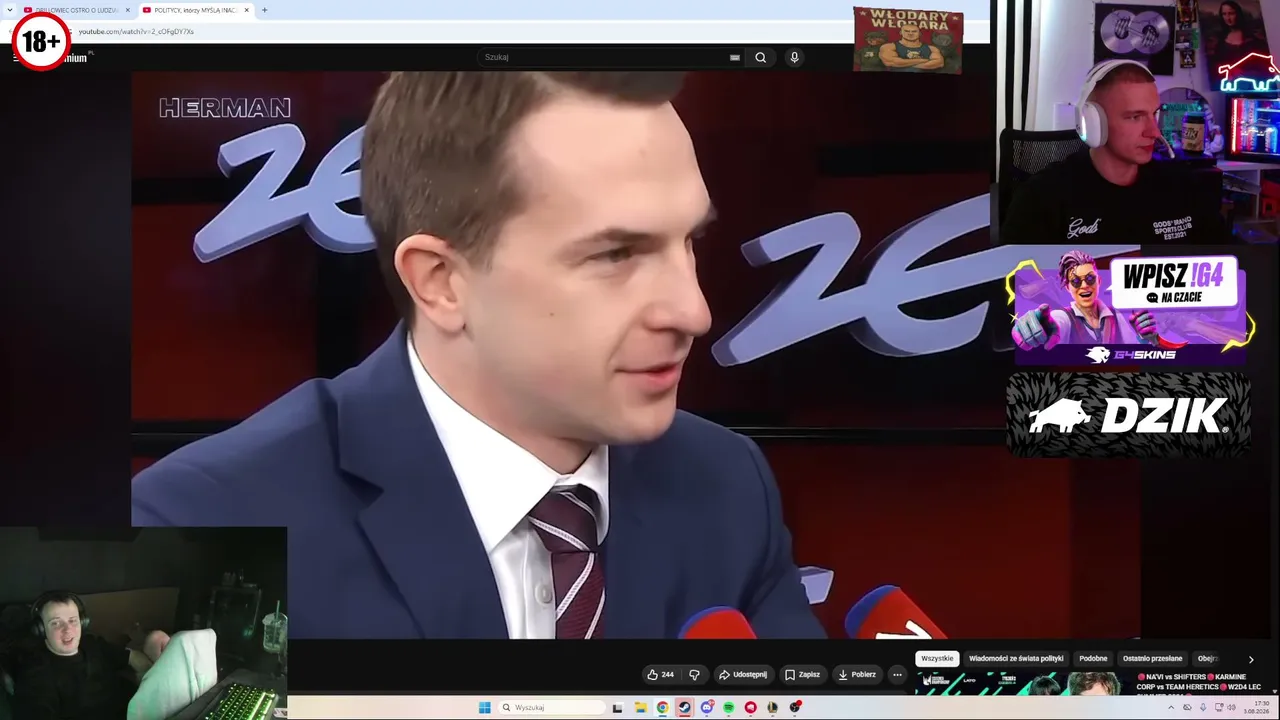Start voice search with microphone icon
Viewport: 1280px width, 720px height.
(794, 57)
